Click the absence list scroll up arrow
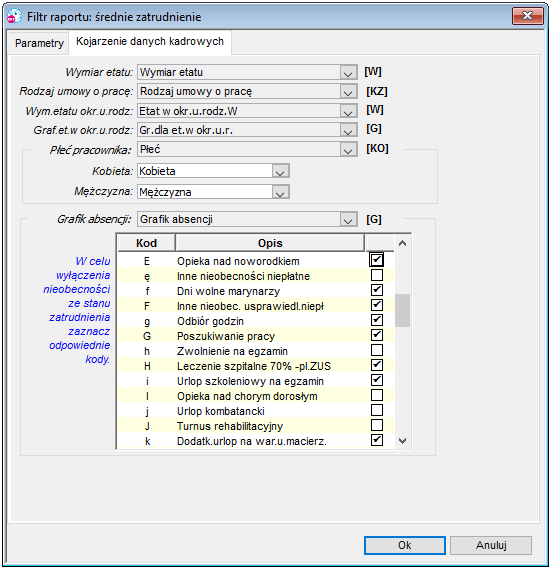The height and width of the screenshot is (569, 550). pos(402,243)
